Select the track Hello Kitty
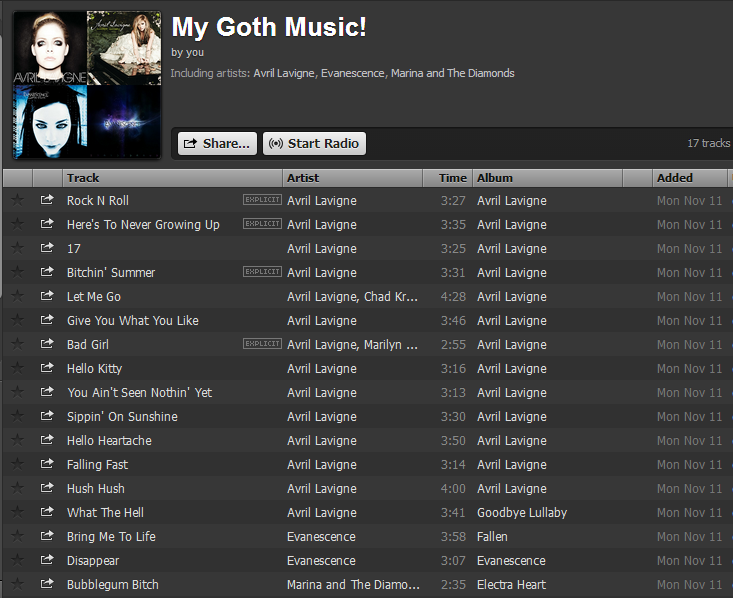 94,368
